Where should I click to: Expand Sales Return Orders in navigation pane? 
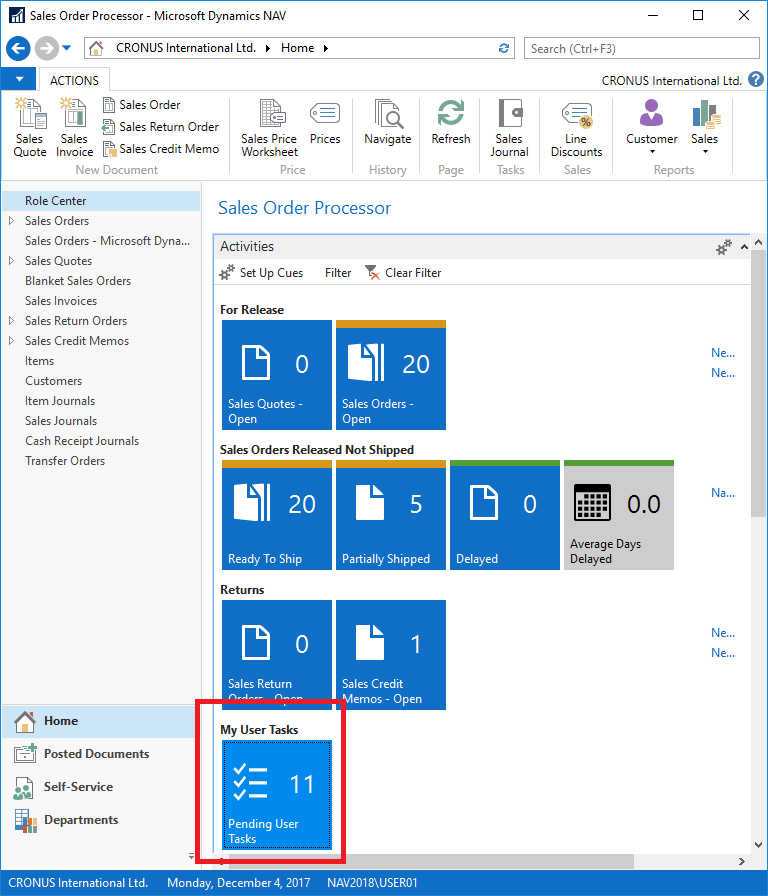[11, 321]
